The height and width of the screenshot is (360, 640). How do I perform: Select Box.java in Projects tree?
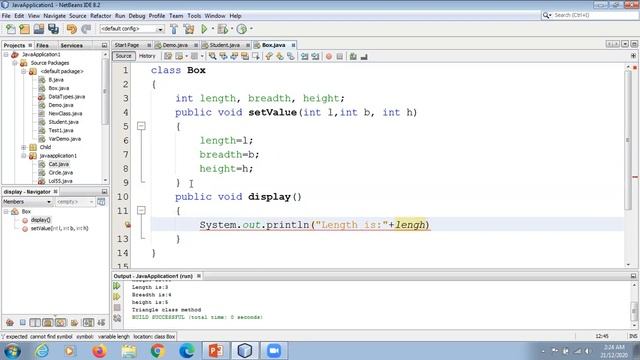58,88
